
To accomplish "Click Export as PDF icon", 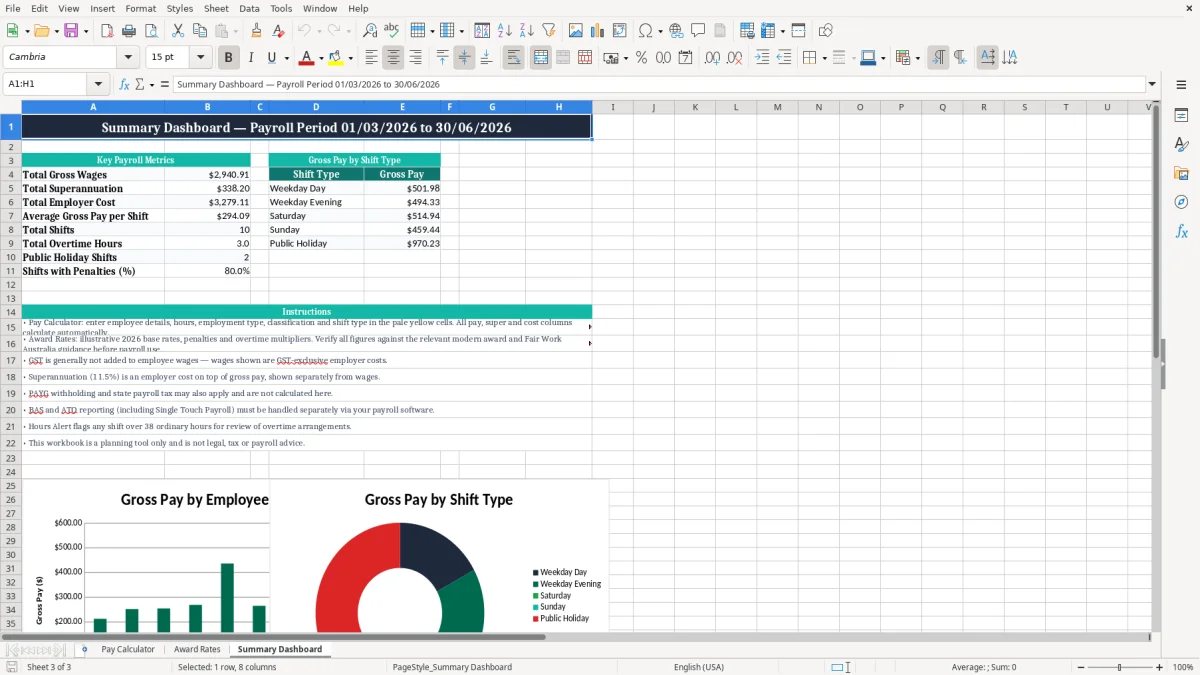I will (106, 31).
